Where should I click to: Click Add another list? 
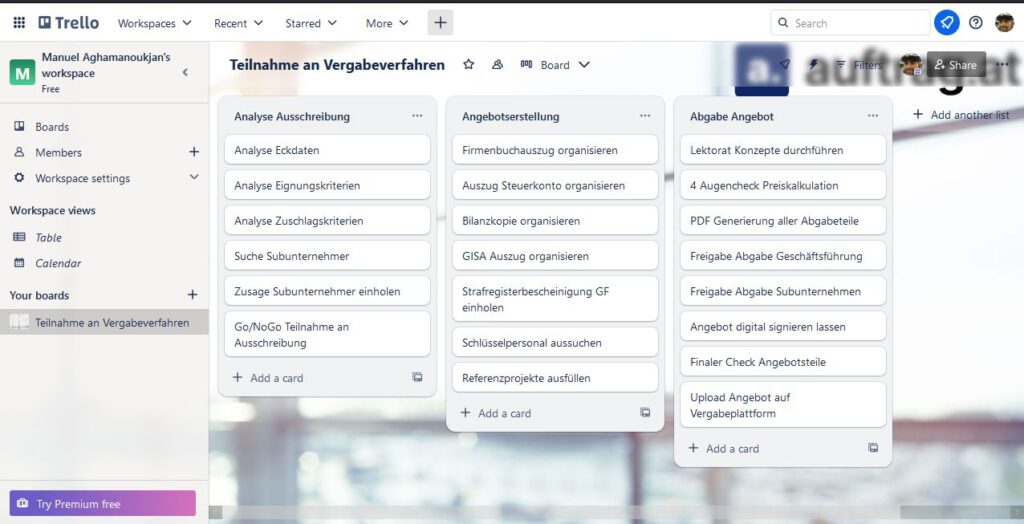pyautogui.click(x=961, y=114)
